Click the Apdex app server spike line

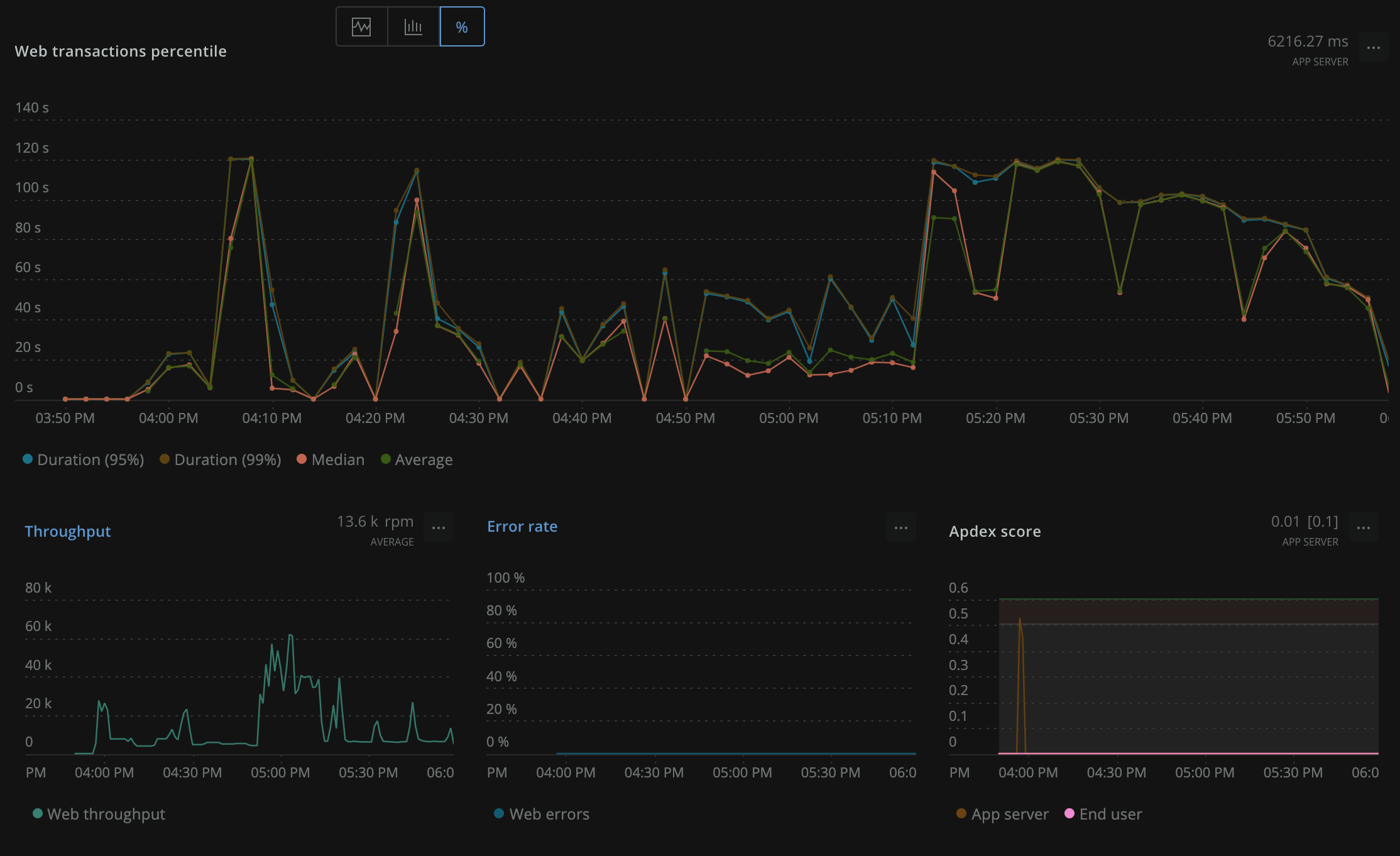pos(1020,685)
